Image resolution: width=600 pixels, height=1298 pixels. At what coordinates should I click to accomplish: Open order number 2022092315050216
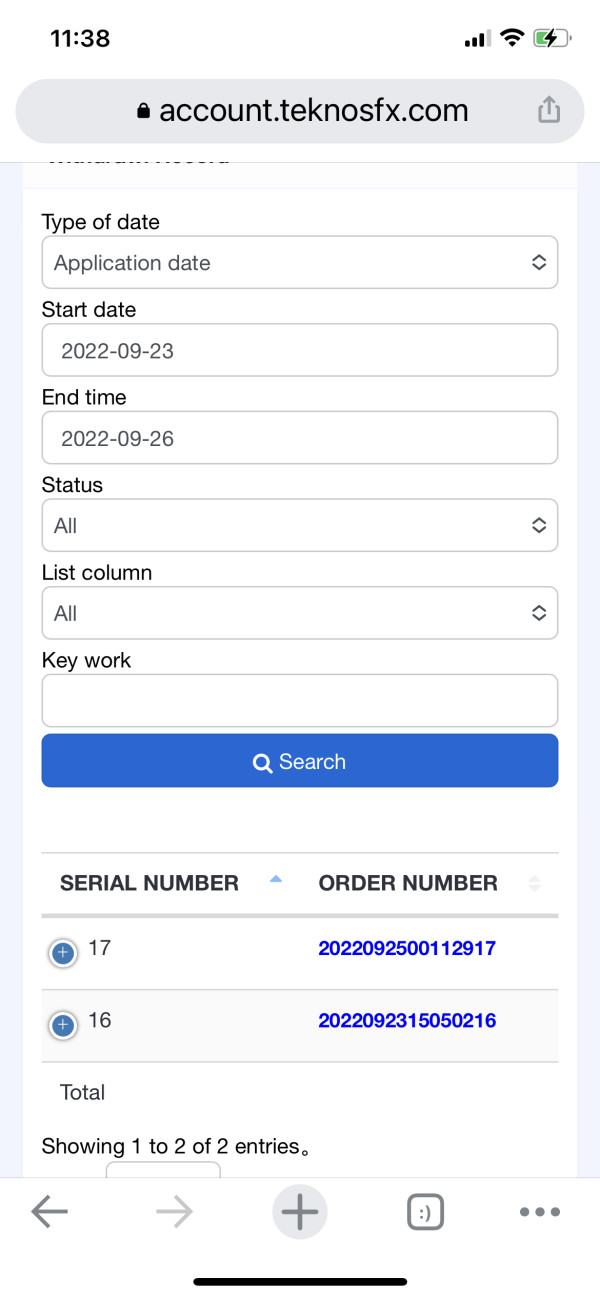click(407, 1021)
